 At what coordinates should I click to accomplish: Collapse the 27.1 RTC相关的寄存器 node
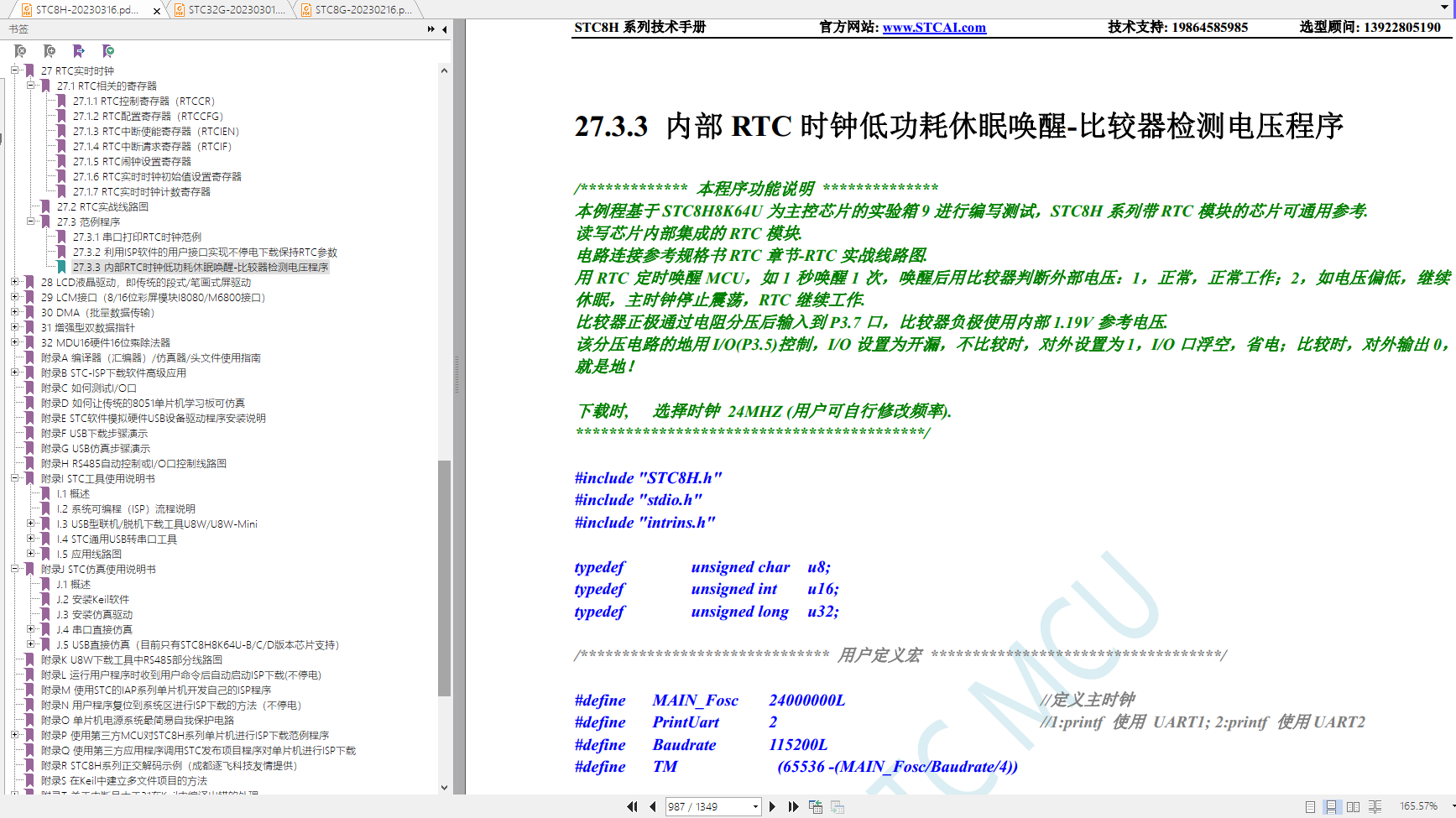tap(30, 86)
